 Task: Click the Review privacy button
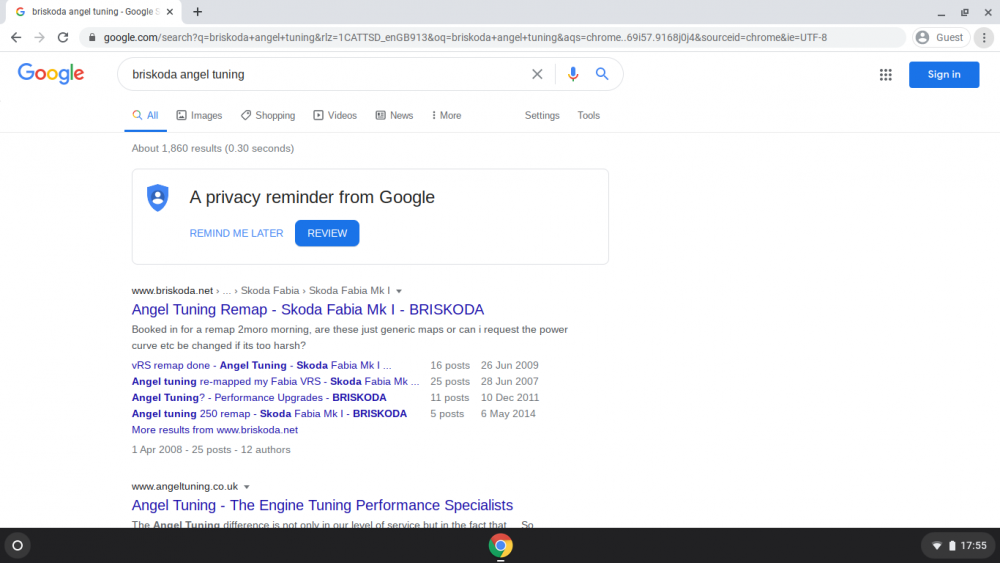[327, 233]
